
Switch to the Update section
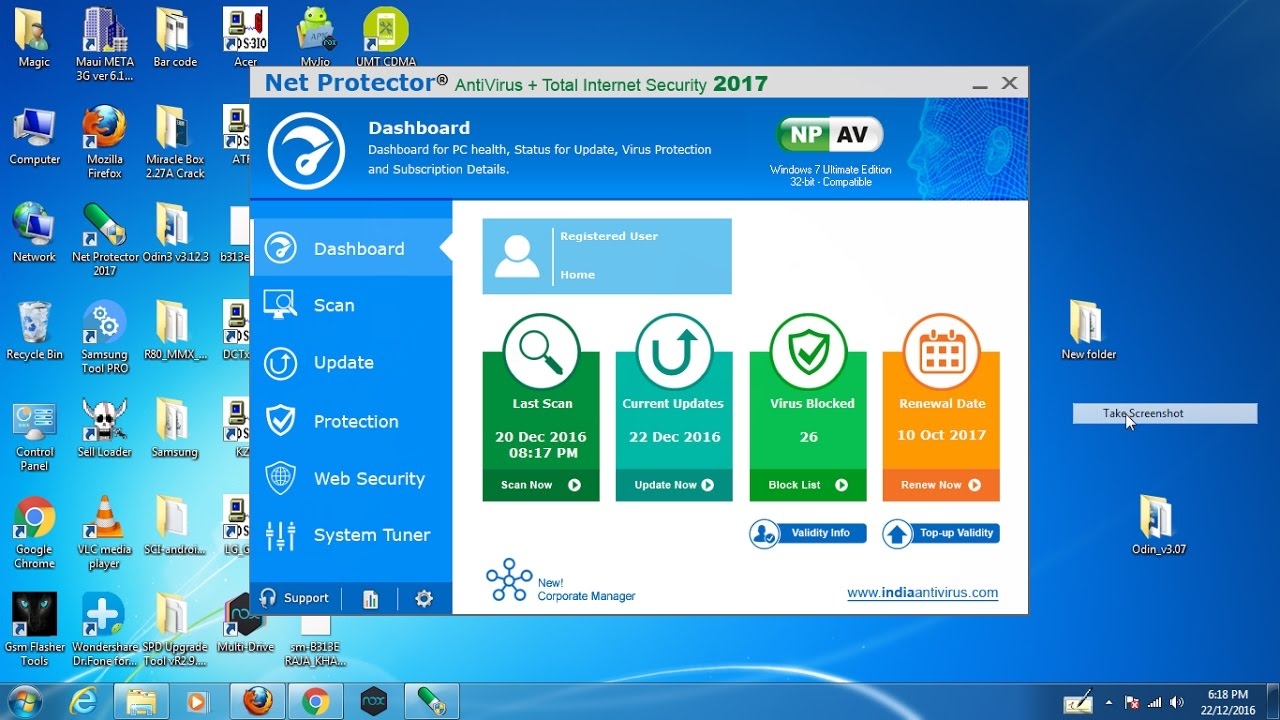tap(343, 363)
